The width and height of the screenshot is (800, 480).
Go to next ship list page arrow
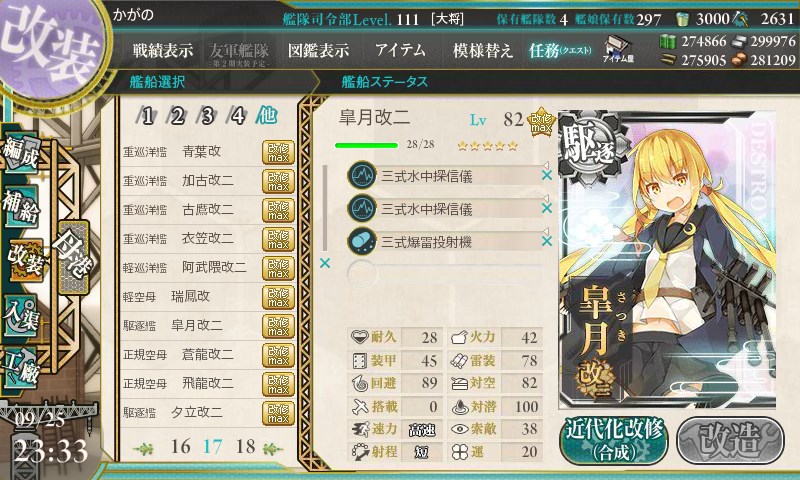point(272,448)
